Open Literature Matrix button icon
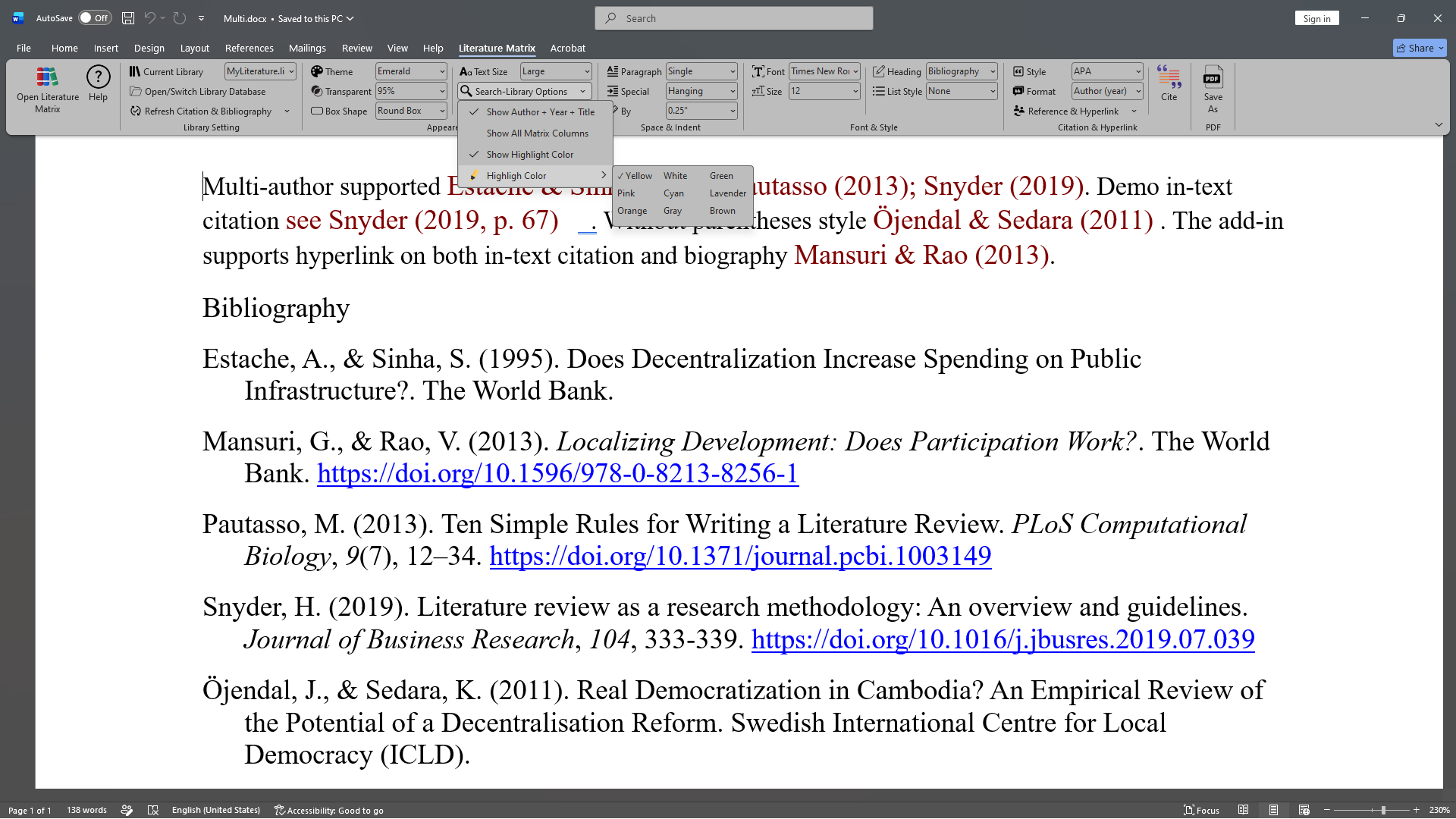 [x=47, y=77]
